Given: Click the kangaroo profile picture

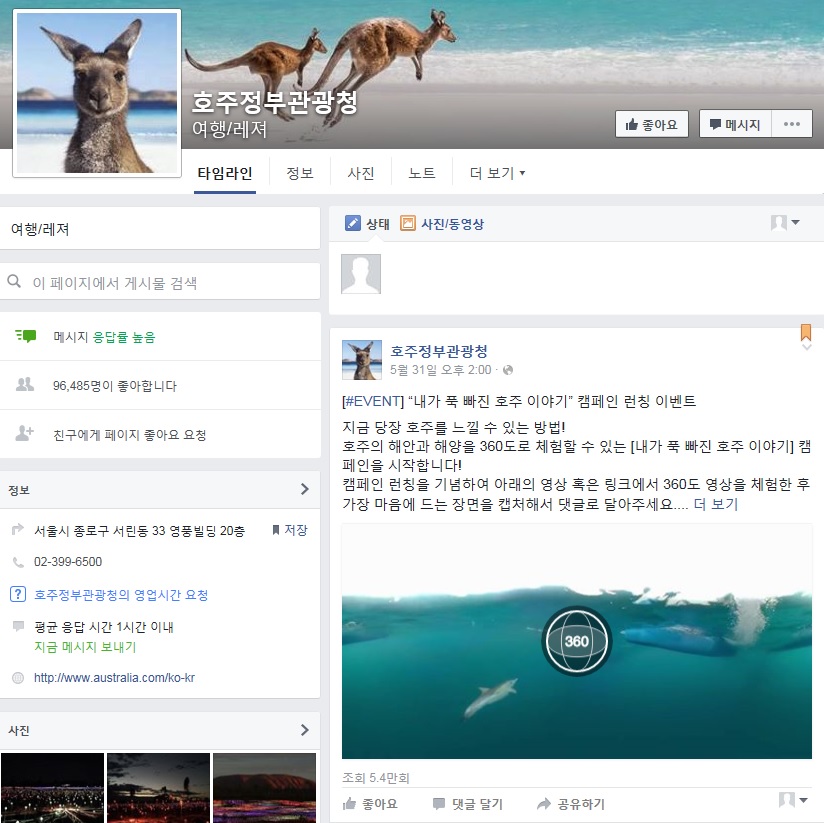Looking at the screenshot, I should 97,93.
